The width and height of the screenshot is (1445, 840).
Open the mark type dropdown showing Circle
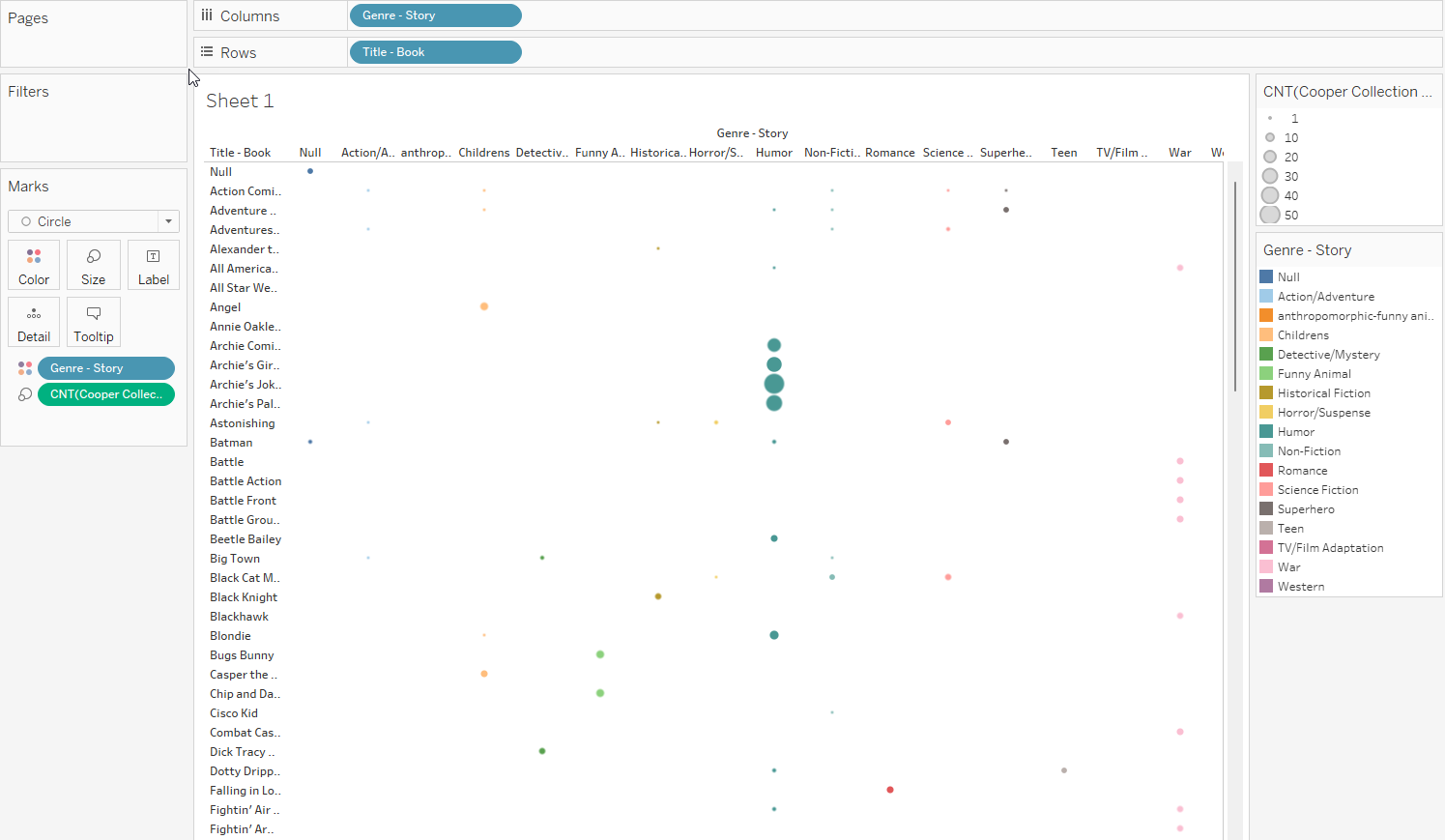coord(167,221)
